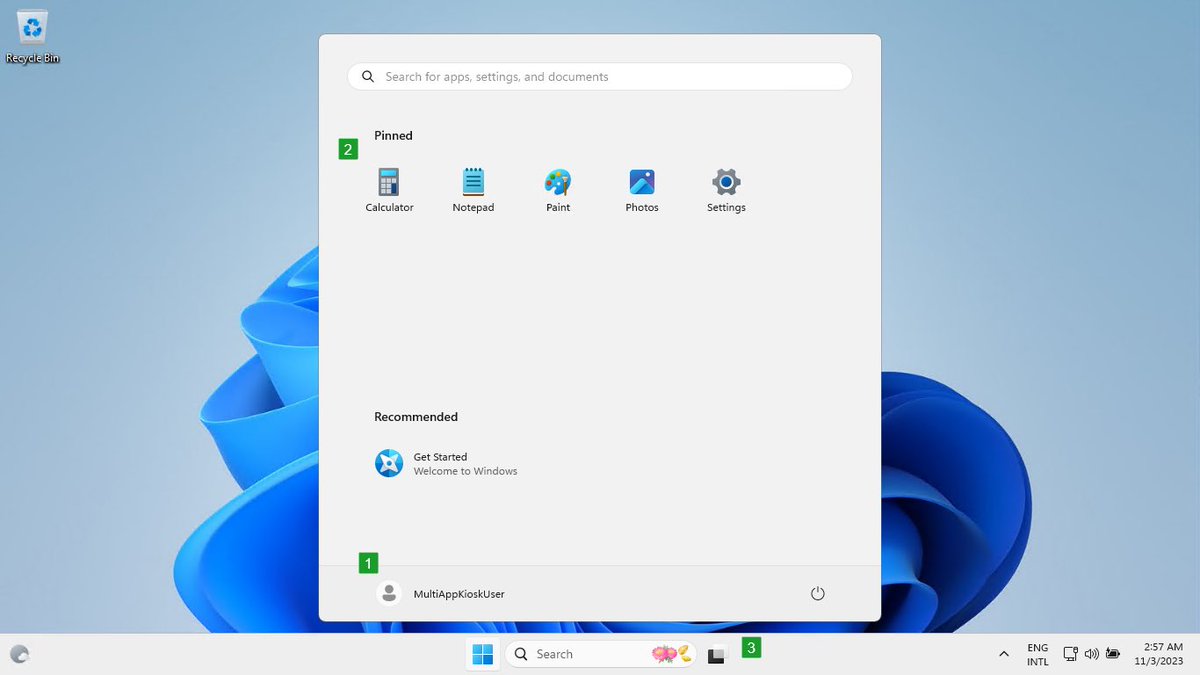Open the Notepad pinned app
1200x675 pixels.
point(473,190)
